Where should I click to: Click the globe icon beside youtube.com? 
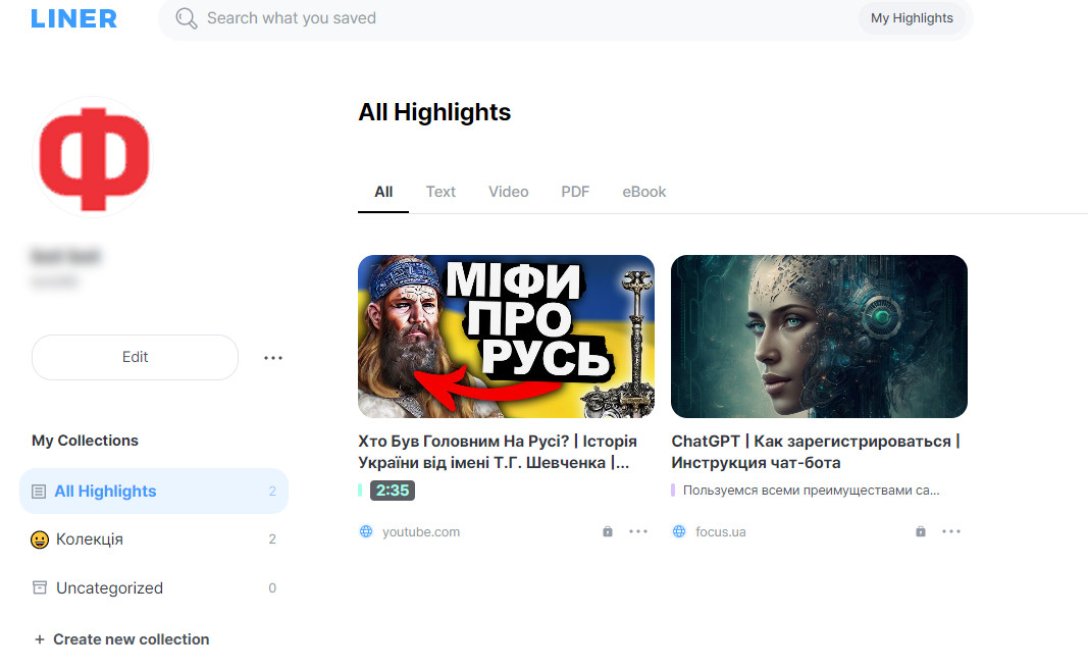click(x=366, y=532)
